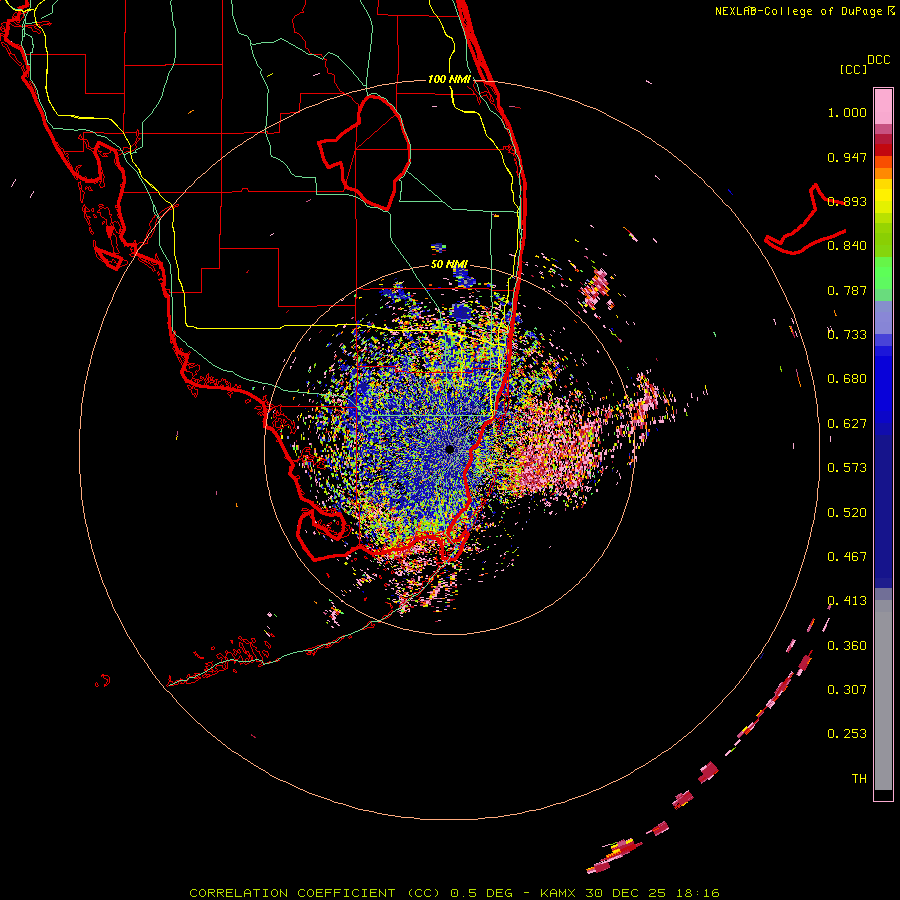
Task: Click the NEXLAB-College of DuPage label
Action: coord(798,11)
